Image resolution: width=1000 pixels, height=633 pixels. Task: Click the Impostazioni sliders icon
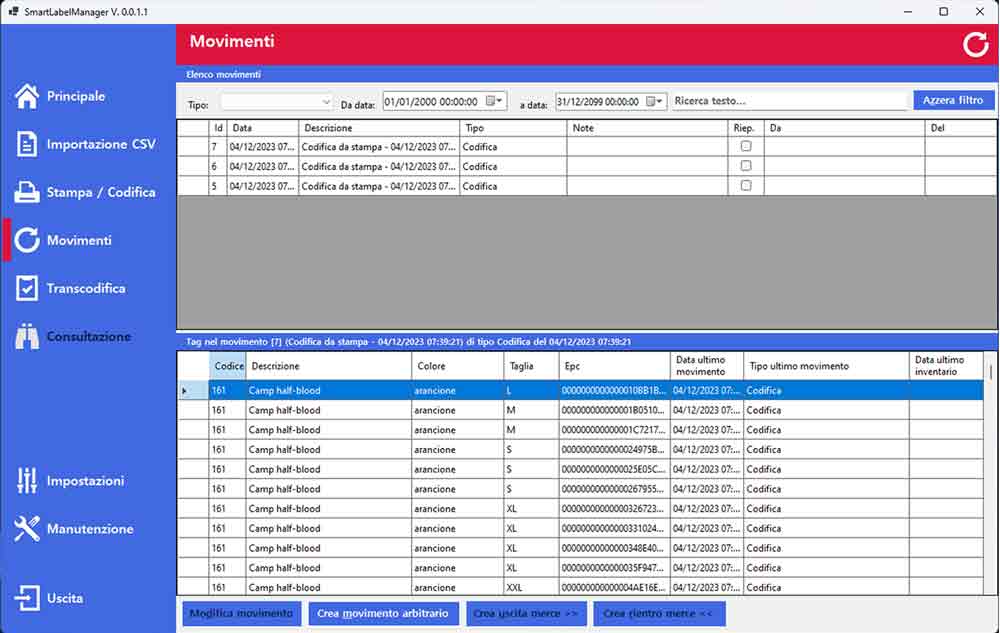[x=27, y=481]
